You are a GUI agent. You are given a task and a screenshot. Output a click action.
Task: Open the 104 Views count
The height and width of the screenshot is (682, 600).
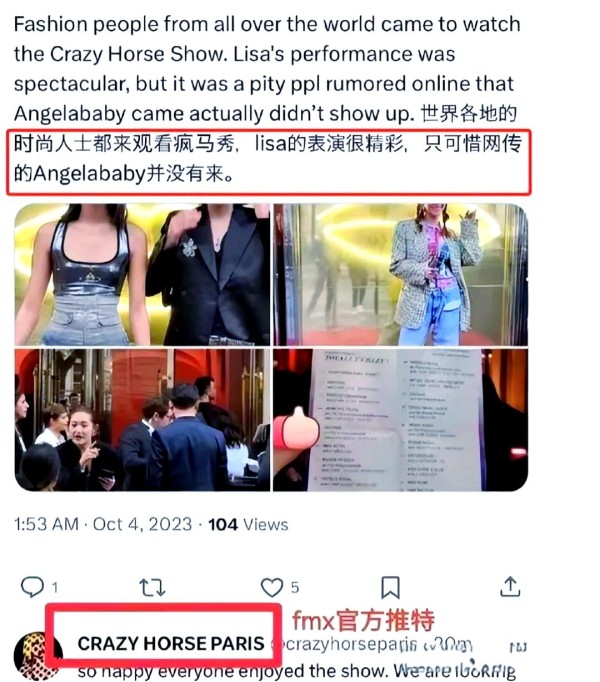point(248,524)
